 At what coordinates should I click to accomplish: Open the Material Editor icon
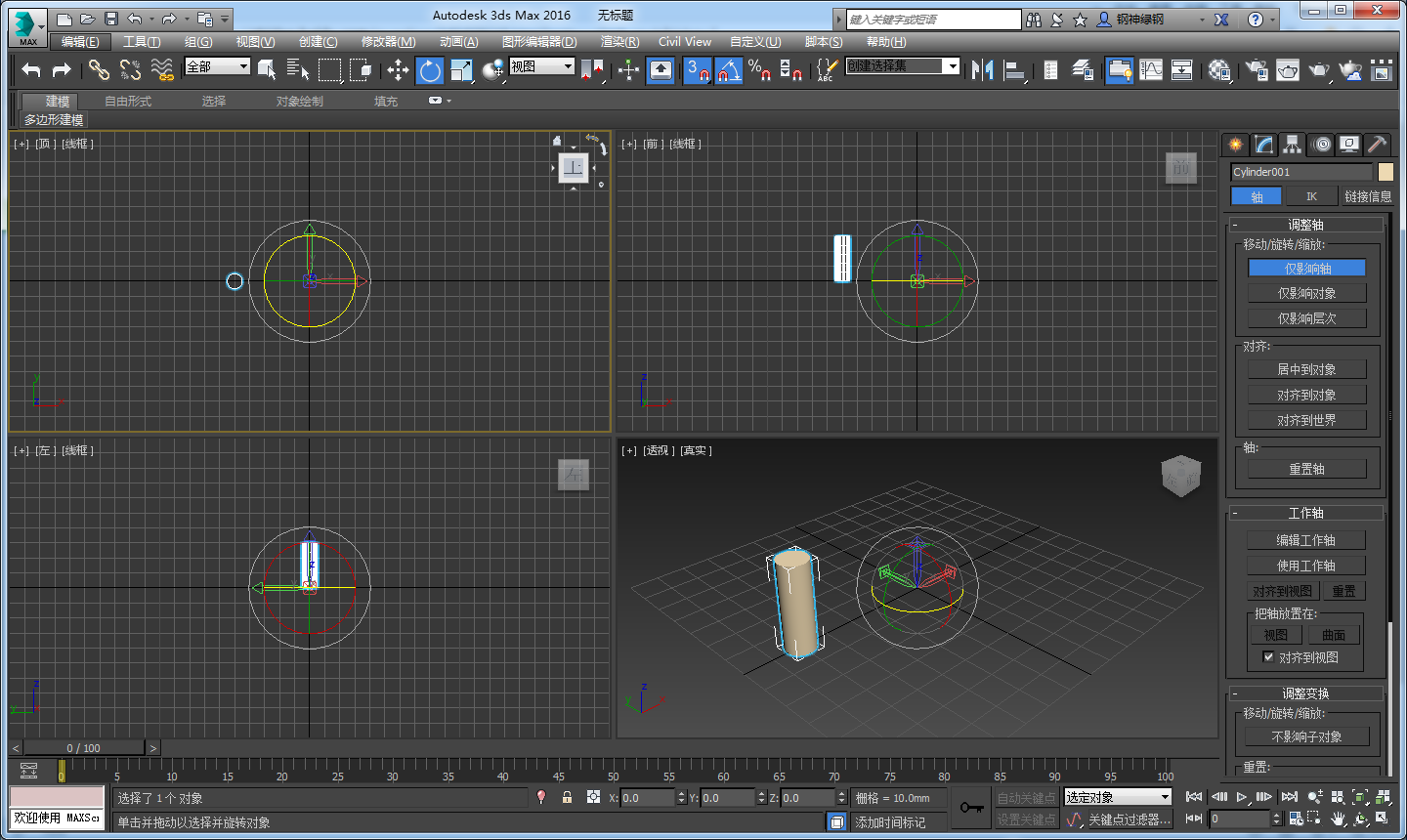pos(1219,69)
